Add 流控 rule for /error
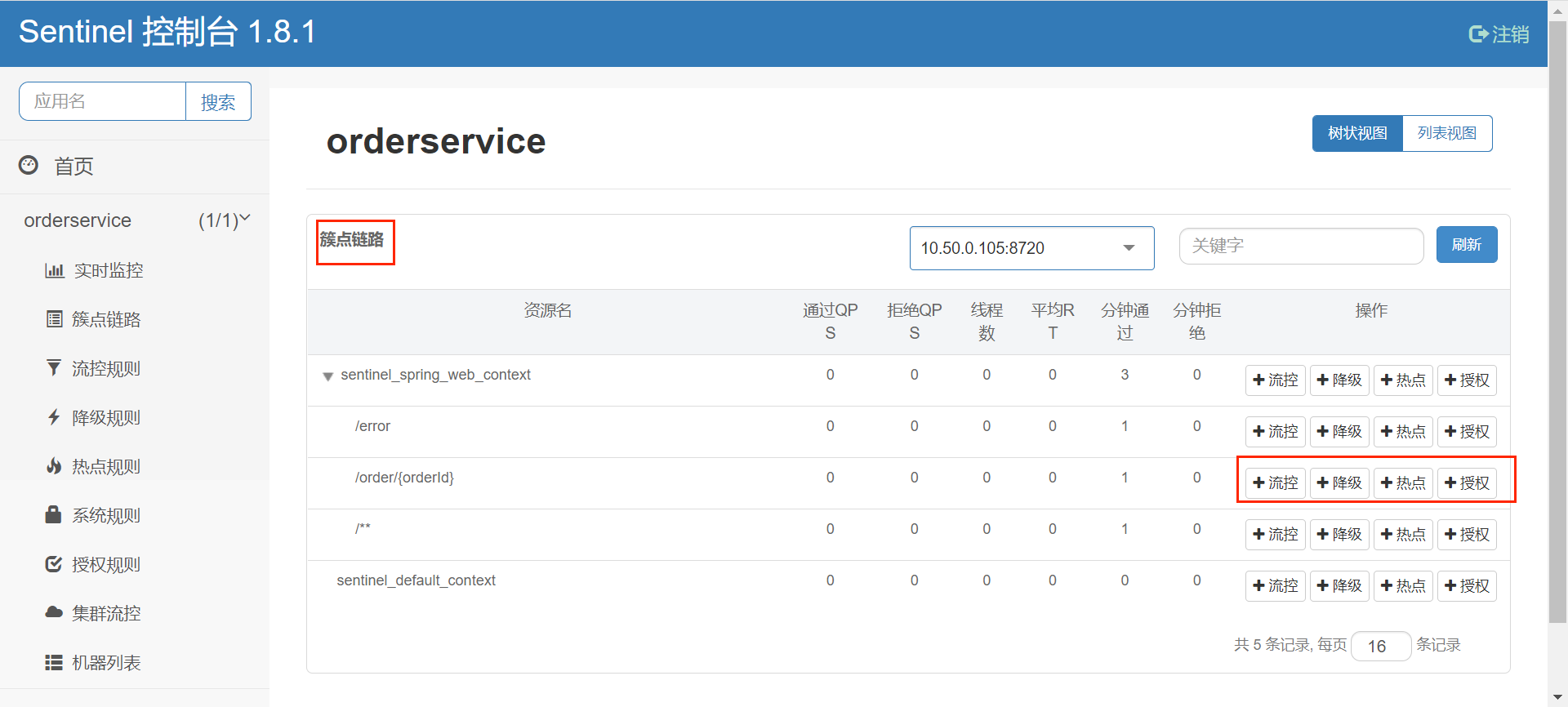The height and width of the screenshot is (707, 1568). coord(1275,432)
